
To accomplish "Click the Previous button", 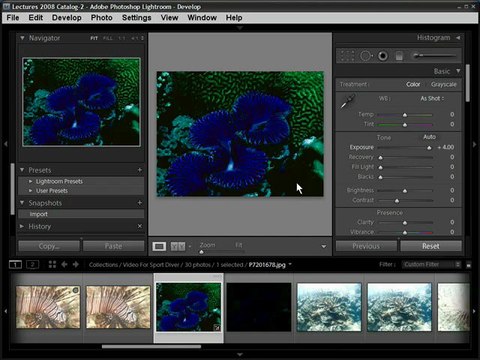I will [366, 246].
